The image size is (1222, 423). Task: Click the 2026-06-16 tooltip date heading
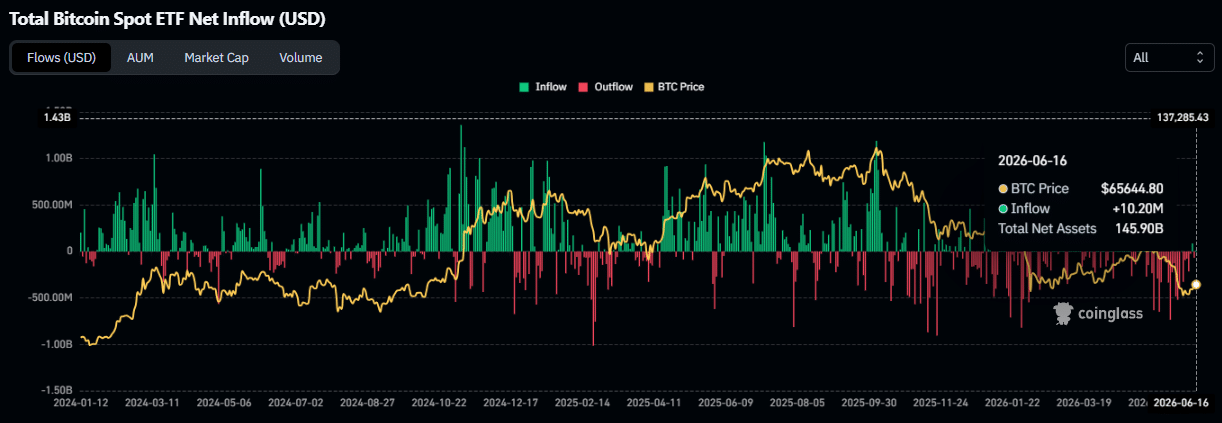click(x=1033, y=161)
